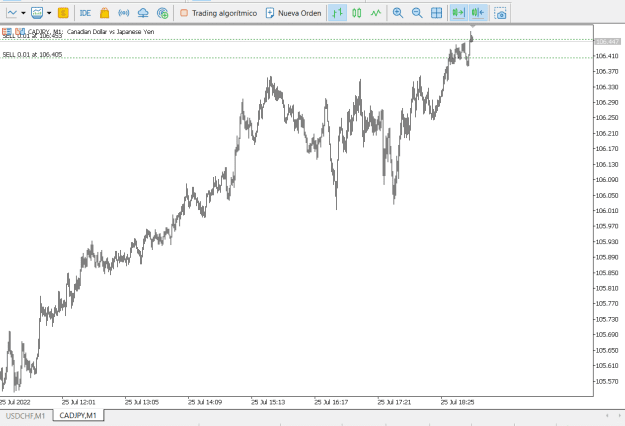The image size is (625, 426).
Task: Expand dropdown arrow next to line chart icon
Action: 23,13
